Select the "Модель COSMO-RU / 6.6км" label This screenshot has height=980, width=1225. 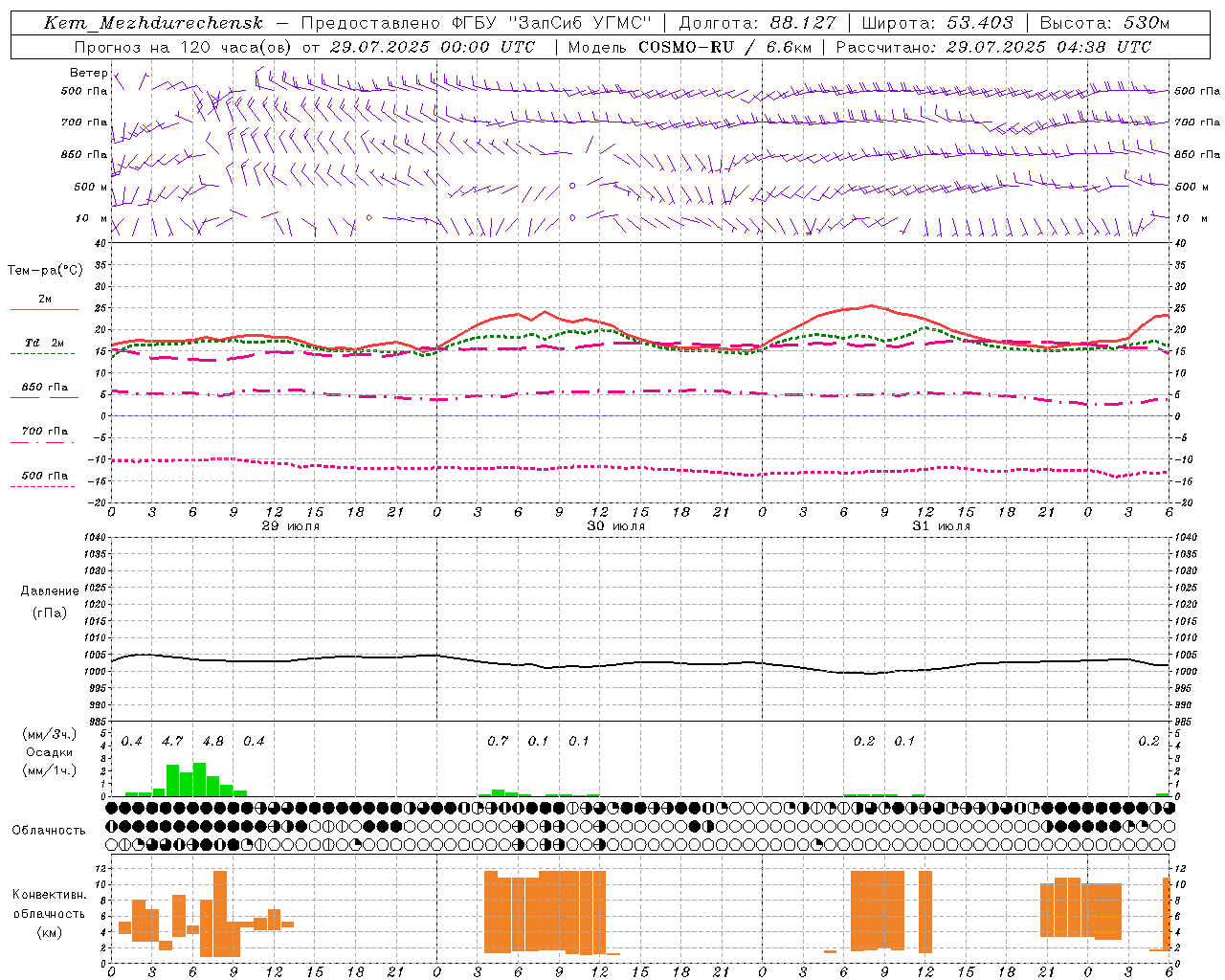(690, 47)
